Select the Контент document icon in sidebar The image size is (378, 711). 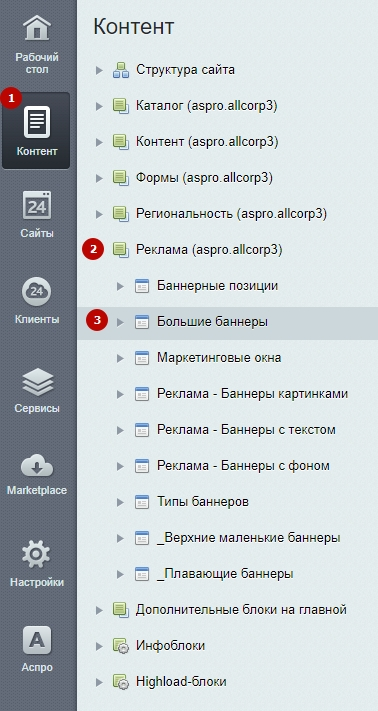[37, 122]
